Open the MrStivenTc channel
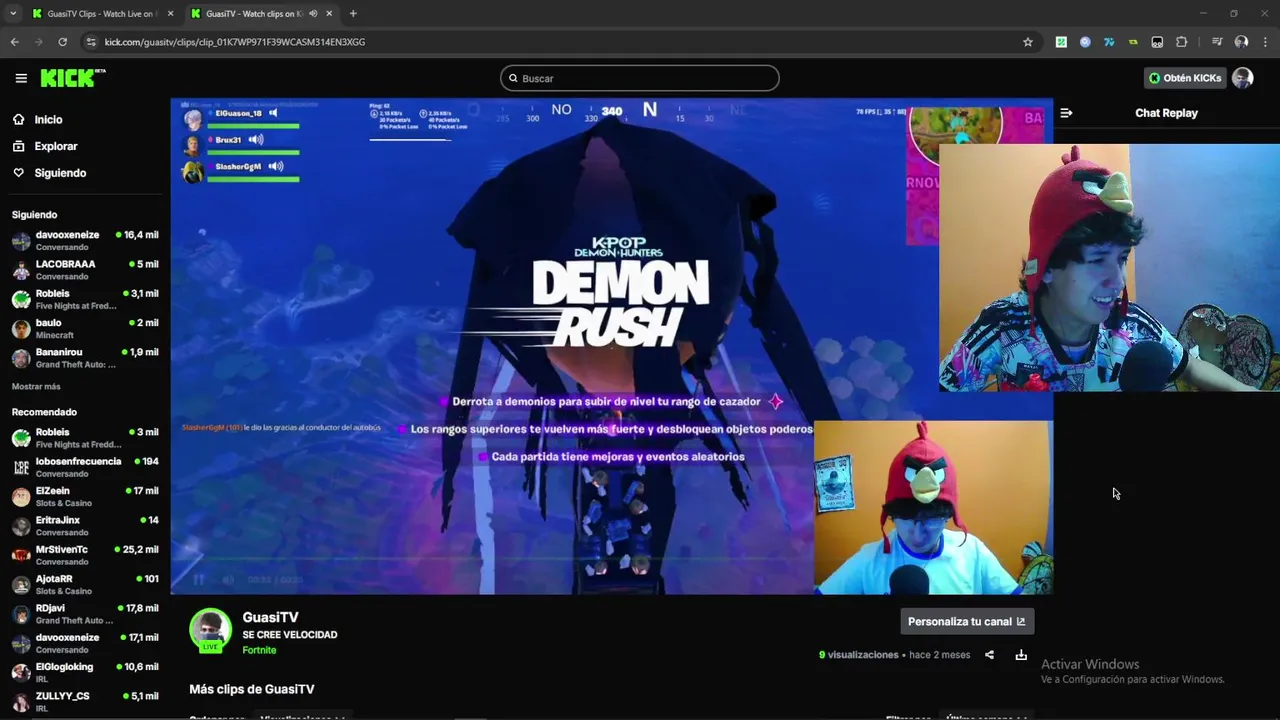 tap(85, 555)
